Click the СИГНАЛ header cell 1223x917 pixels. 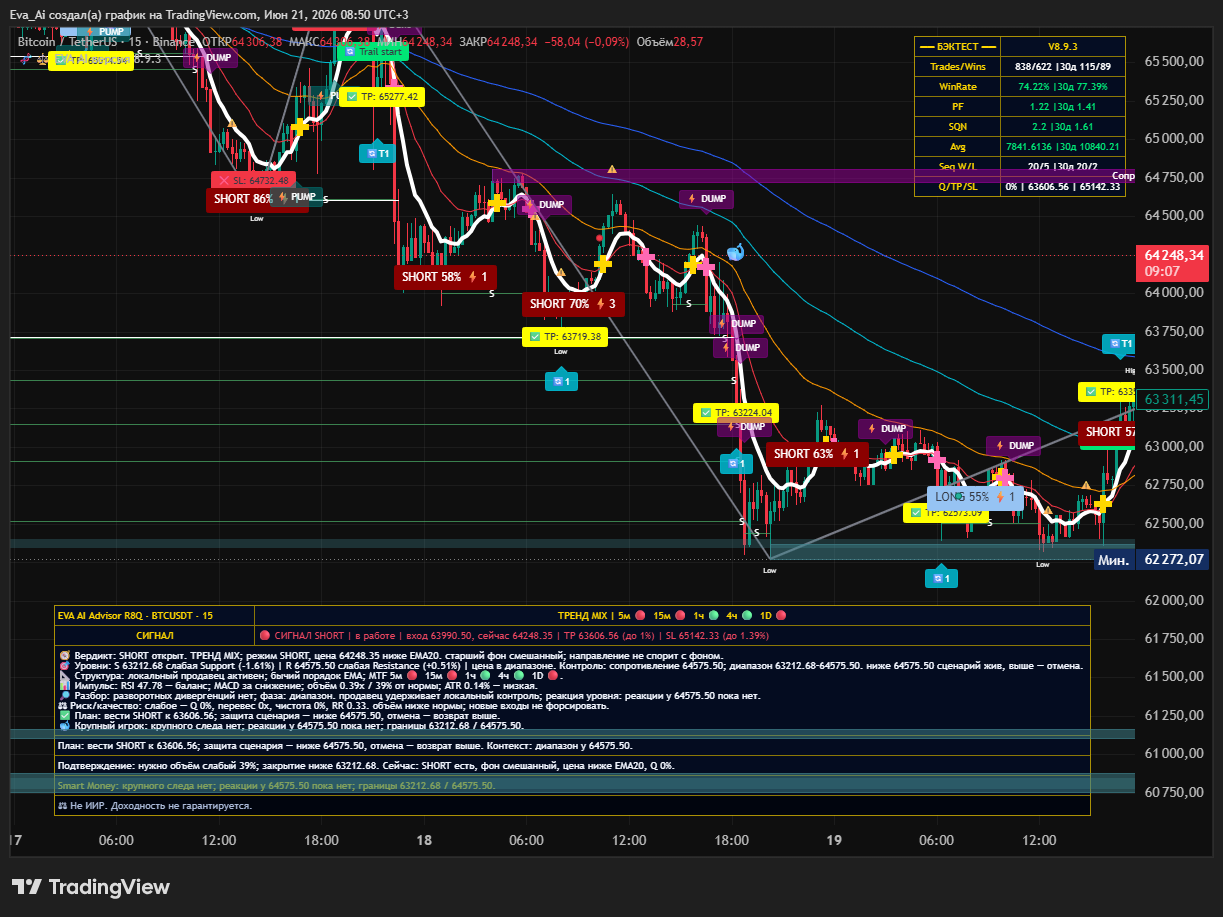(x=154, y=635)
